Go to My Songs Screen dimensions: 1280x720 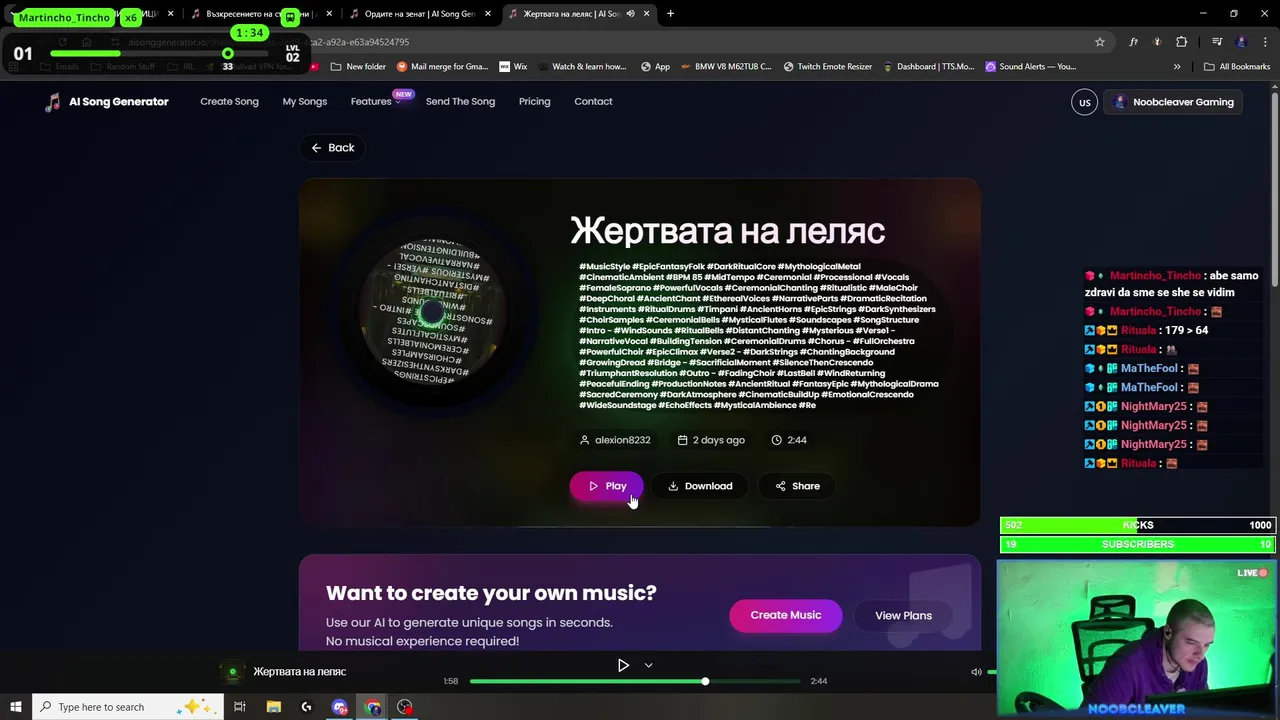point(305,101)
